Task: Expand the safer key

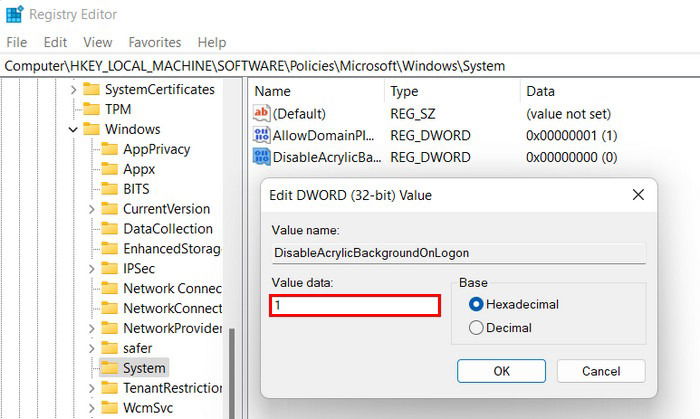Action: 92,348
